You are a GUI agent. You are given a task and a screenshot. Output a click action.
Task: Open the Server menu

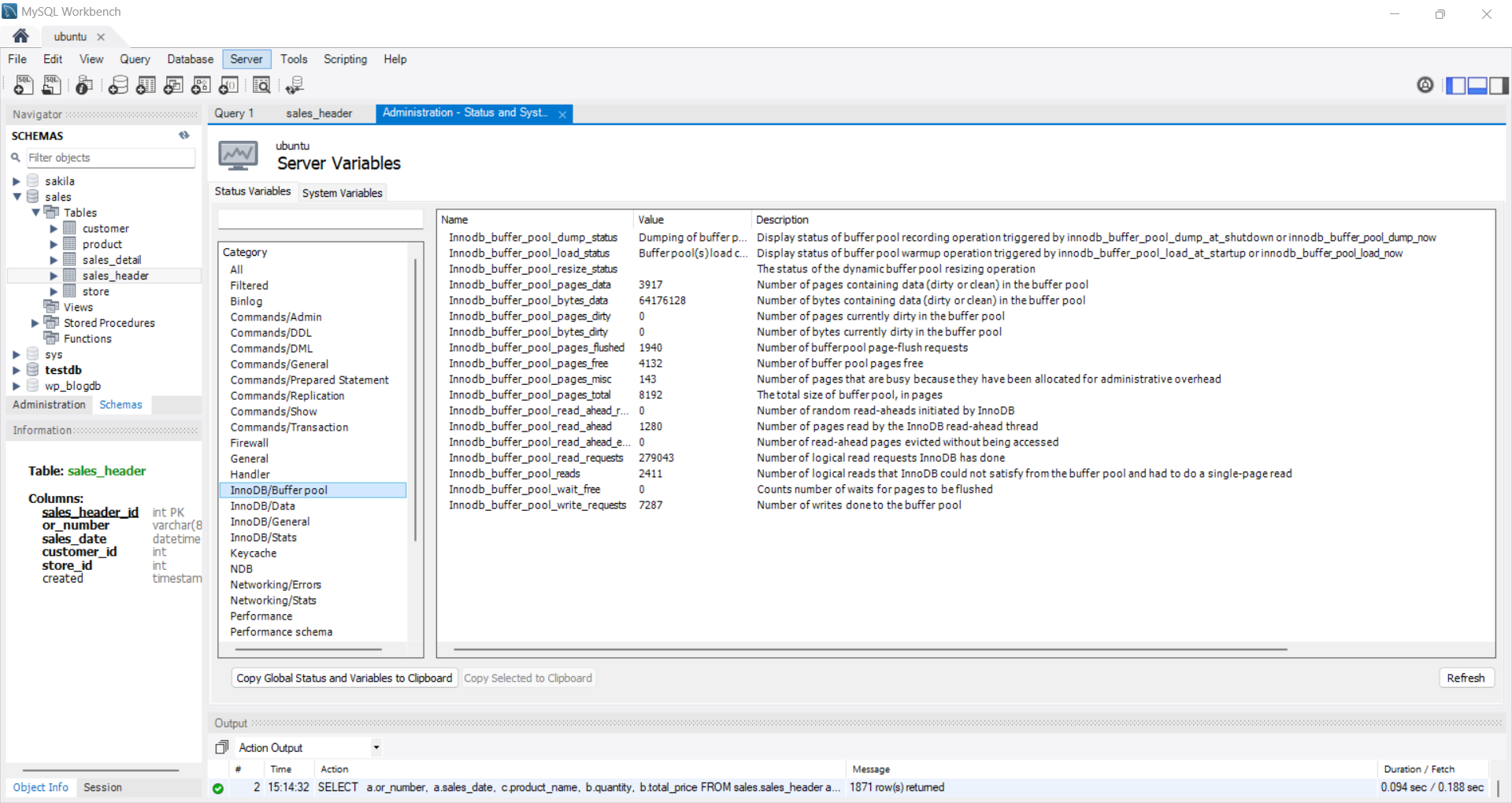[246, 59]
